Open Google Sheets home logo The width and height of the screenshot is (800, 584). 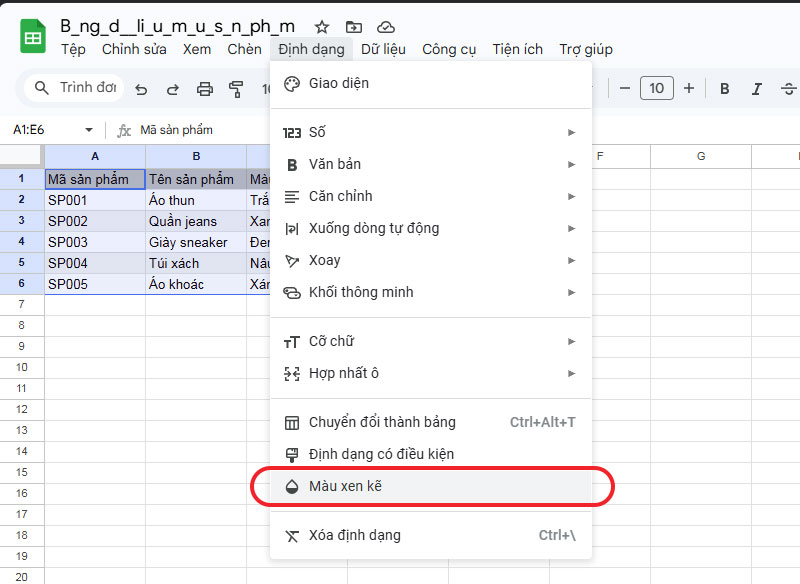[33, 37]
